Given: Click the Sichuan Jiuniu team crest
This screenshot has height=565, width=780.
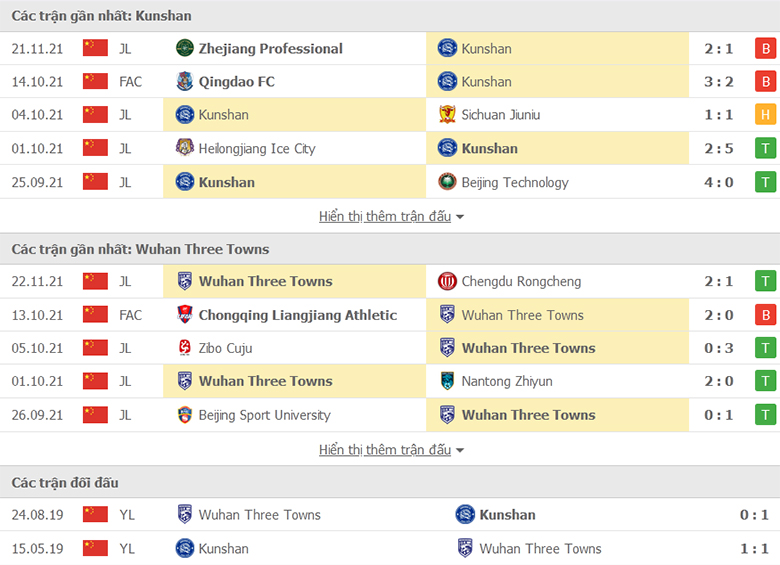Looking at the screenshot, I should pyautogui.click(x=447, y=114).
